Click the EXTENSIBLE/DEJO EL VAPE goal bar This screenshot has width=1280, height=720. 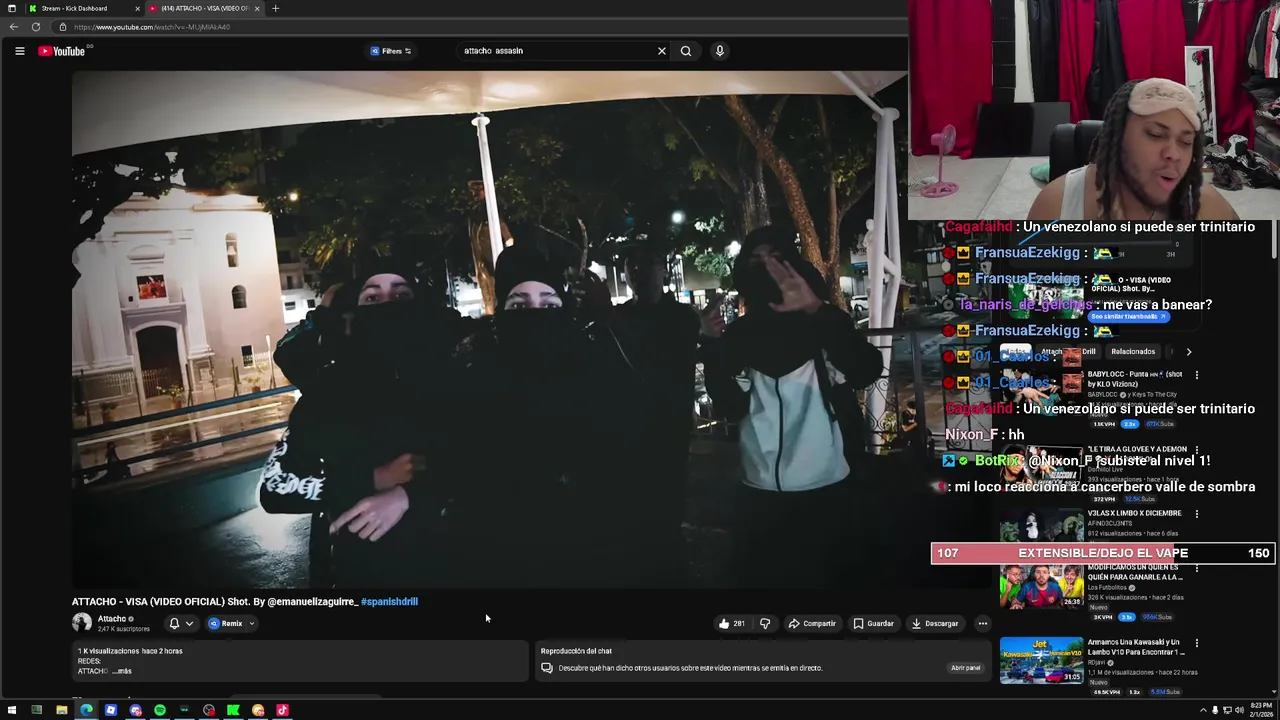click(x=1103, y=553)
